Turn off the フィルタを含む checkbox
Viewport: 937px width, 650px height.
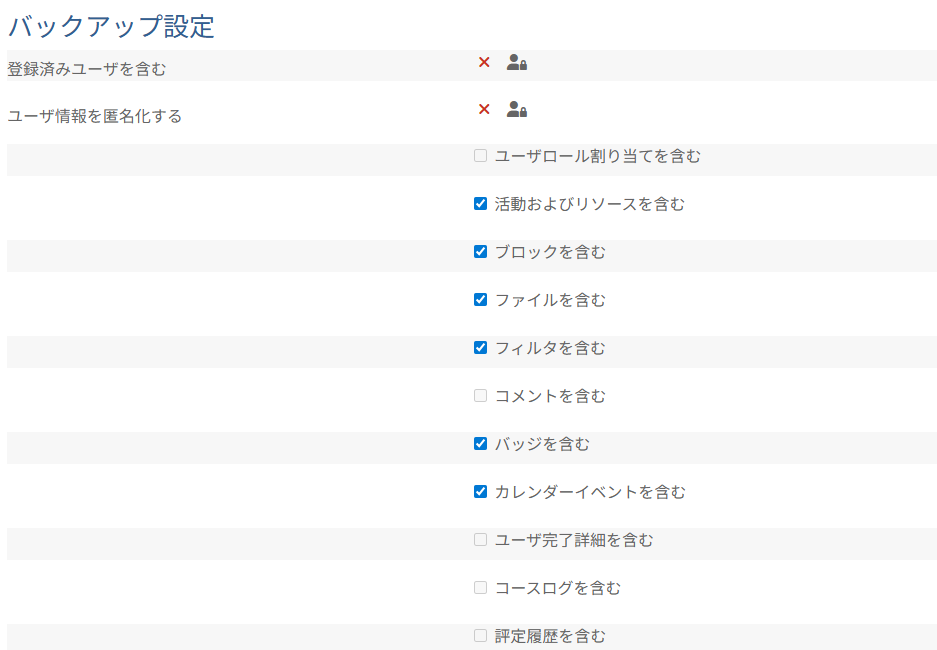pyautogui.click(x=480, y=348)
